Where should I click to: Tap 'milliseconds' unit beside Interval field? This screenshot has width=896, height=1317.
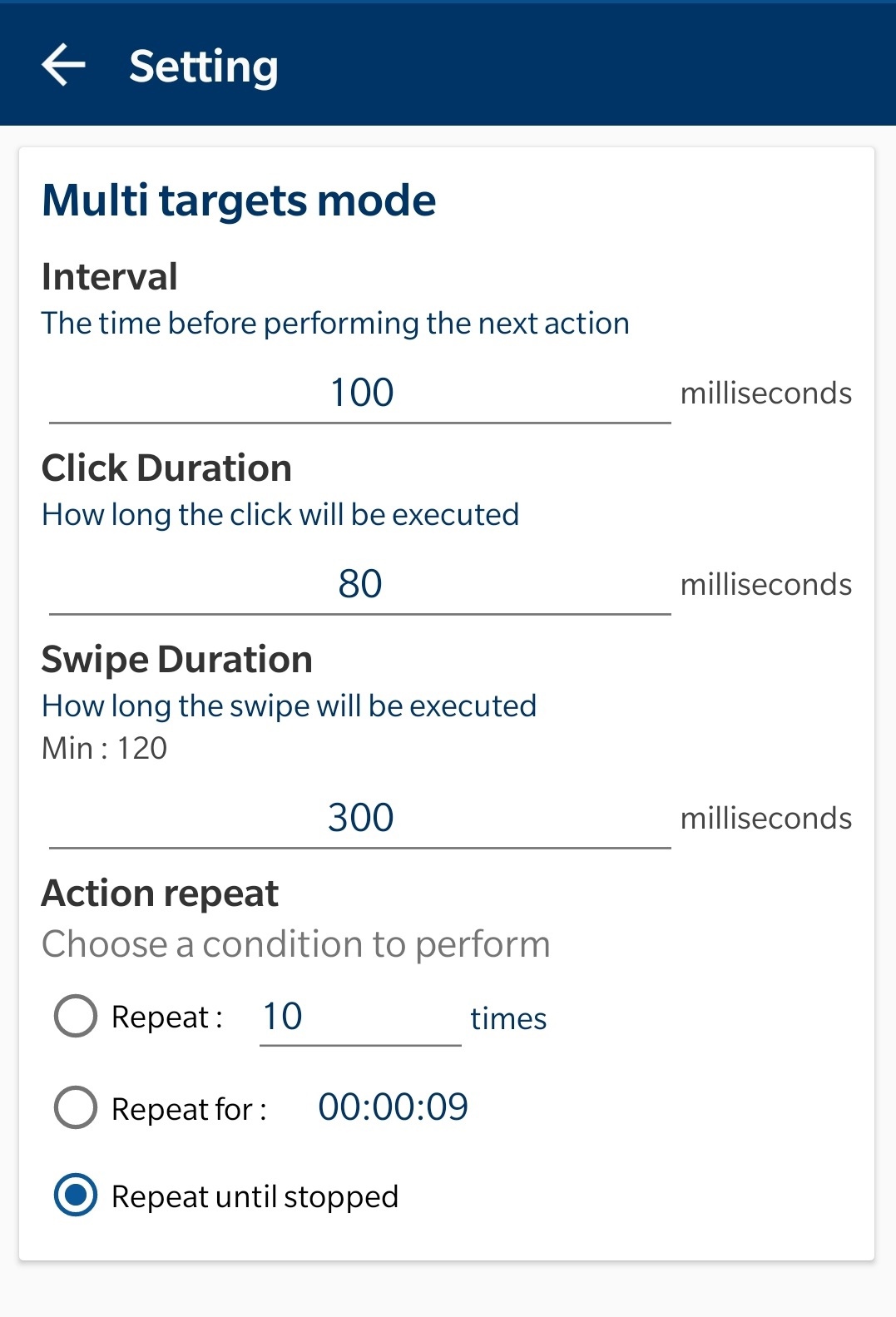[765, 394]
